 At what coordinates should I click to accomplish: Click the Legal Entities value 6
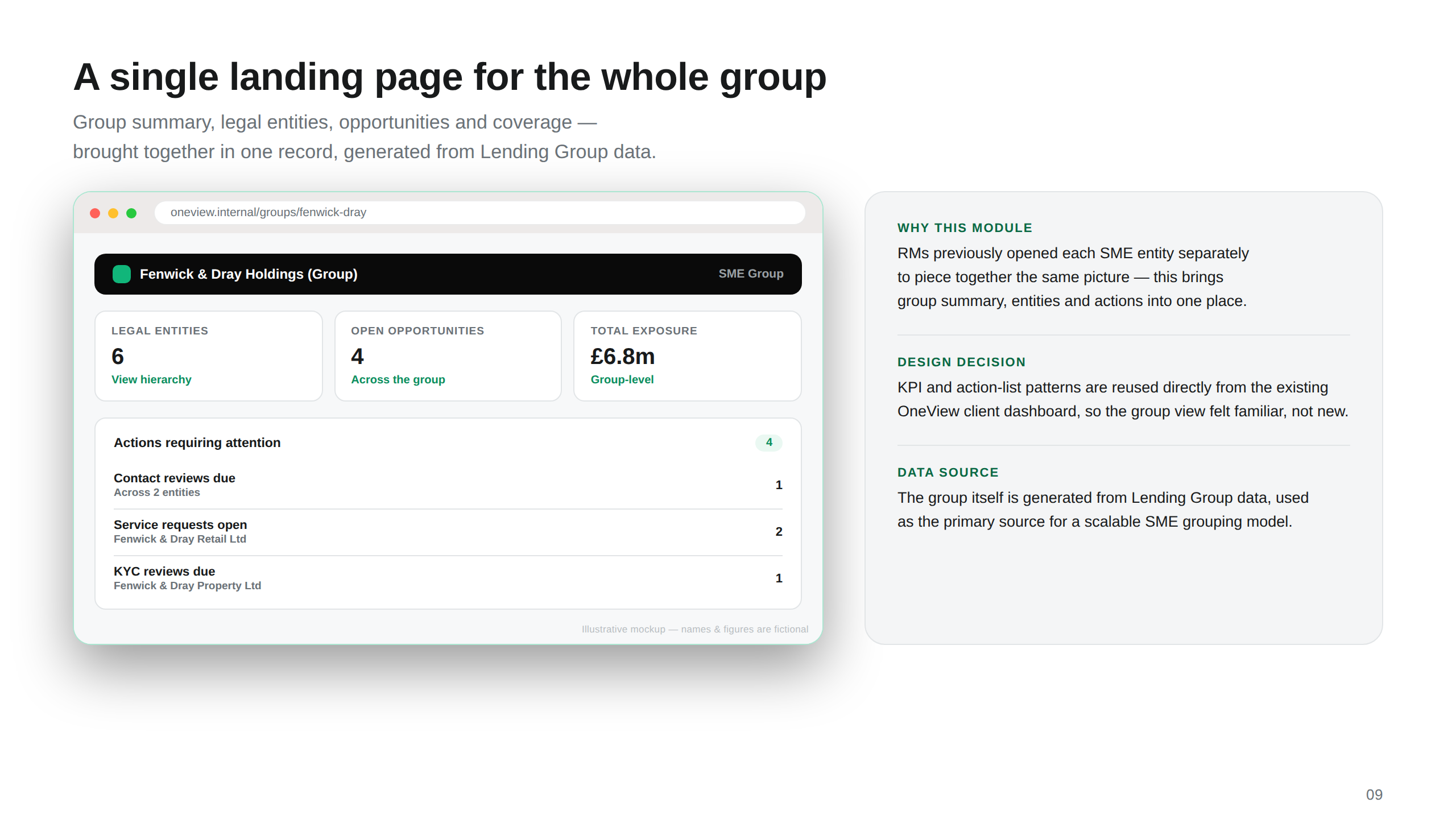[x=118, y=357]
